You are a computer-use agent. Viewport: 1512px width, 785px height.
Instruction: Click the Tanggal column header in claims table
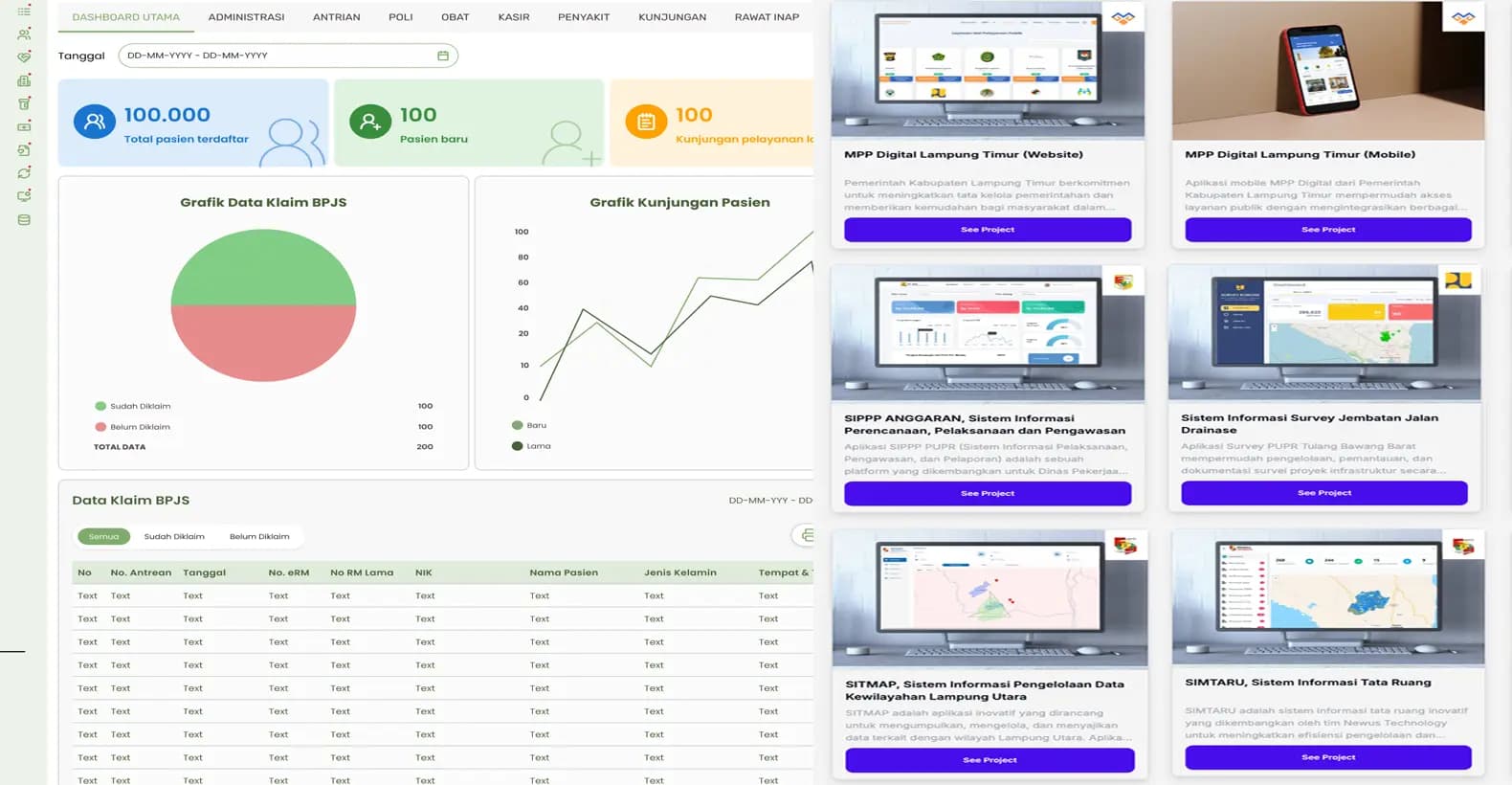204,572
